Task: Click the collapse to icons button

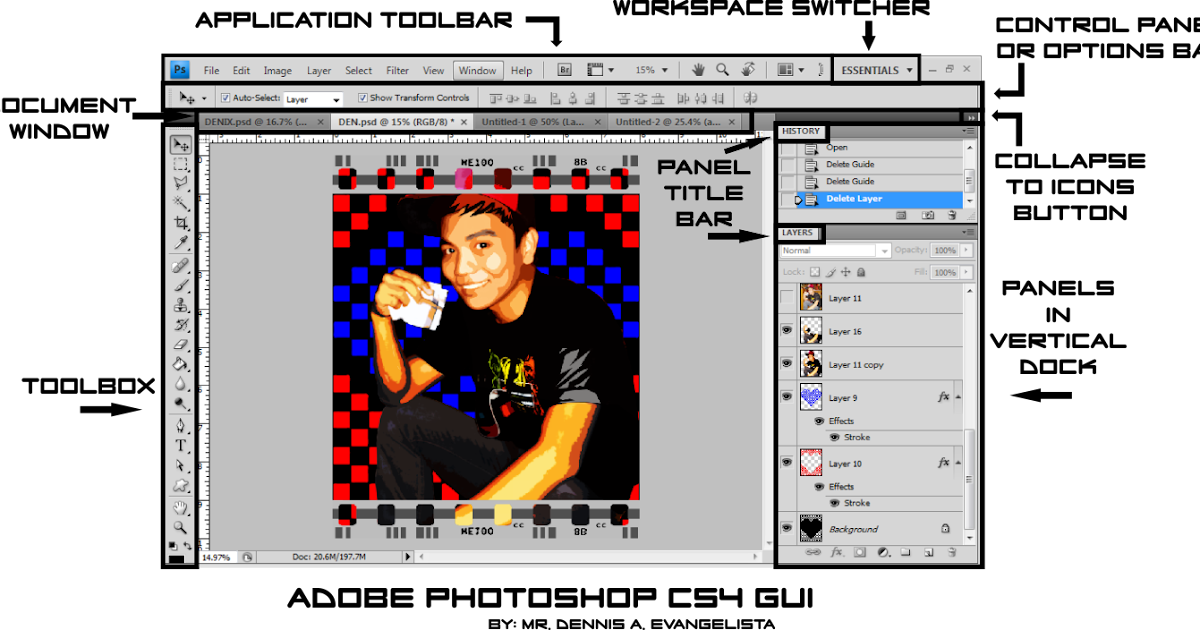Action: [971, 119]
